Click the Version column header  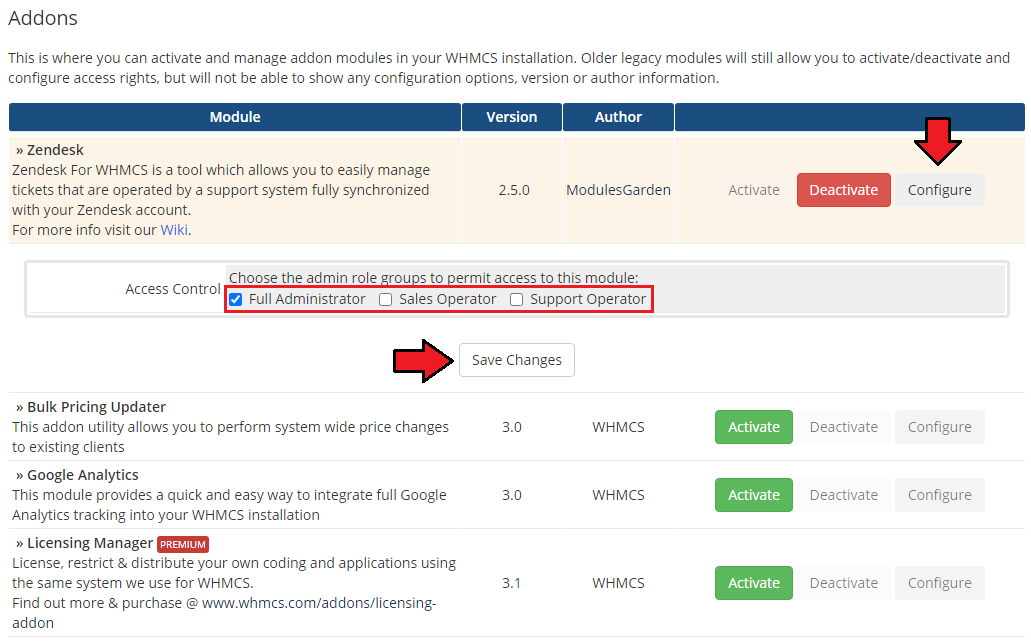point(512,117)
